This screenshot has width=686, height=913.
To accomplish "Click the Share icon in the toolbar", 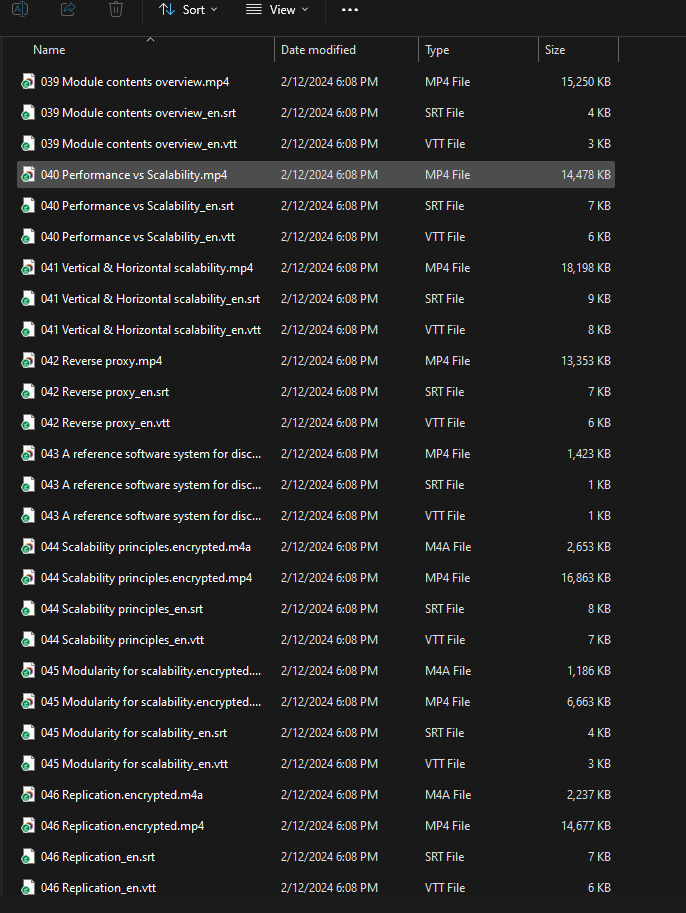I will click(68, 9).
